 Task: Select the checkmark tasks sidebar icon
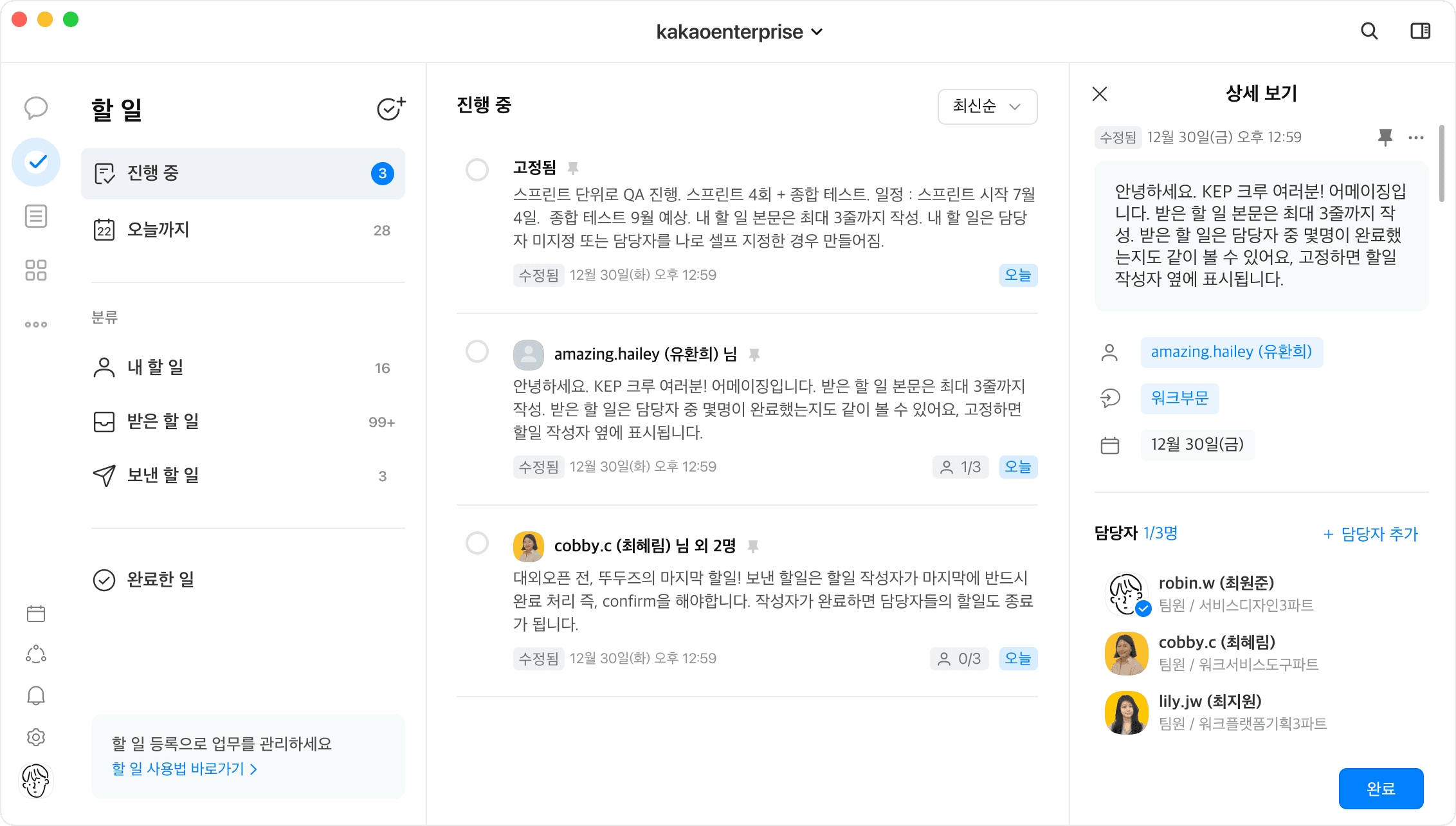point(36,161)
